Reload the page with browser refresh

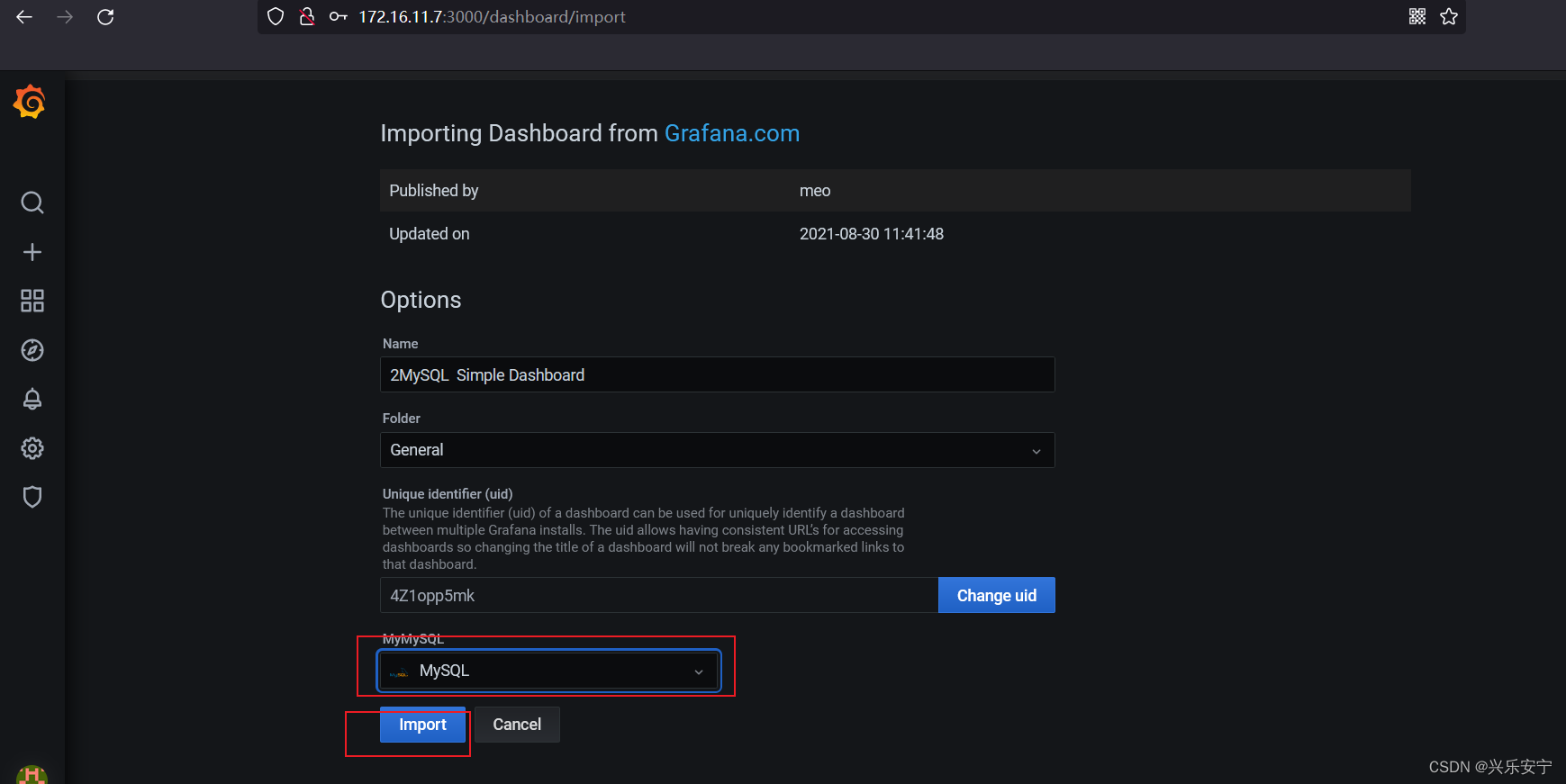click(105, 17)
